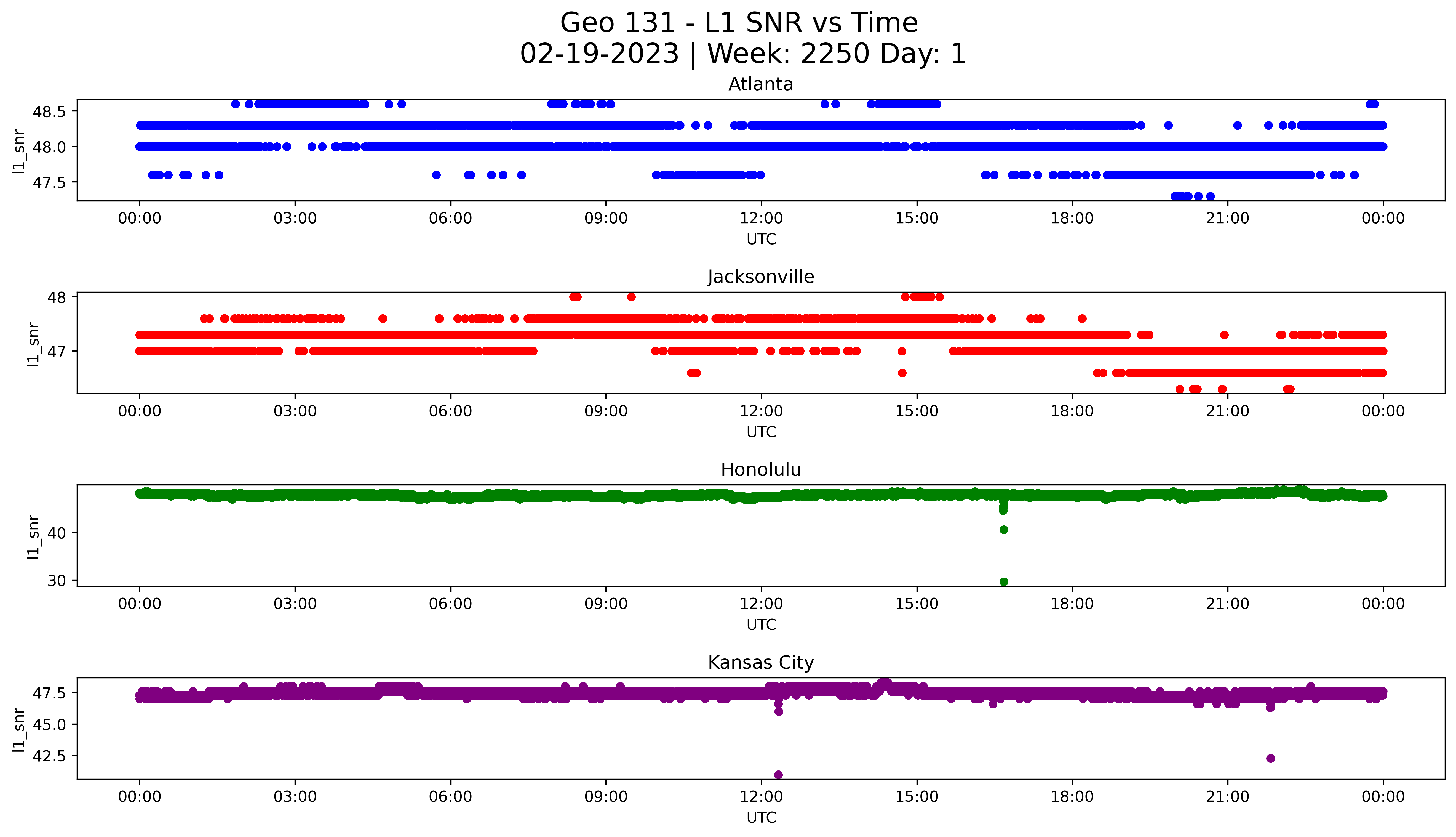Click the 18:00 x-tick under Honolulu plot
1456x837 pixels.
pos(1072,604)
